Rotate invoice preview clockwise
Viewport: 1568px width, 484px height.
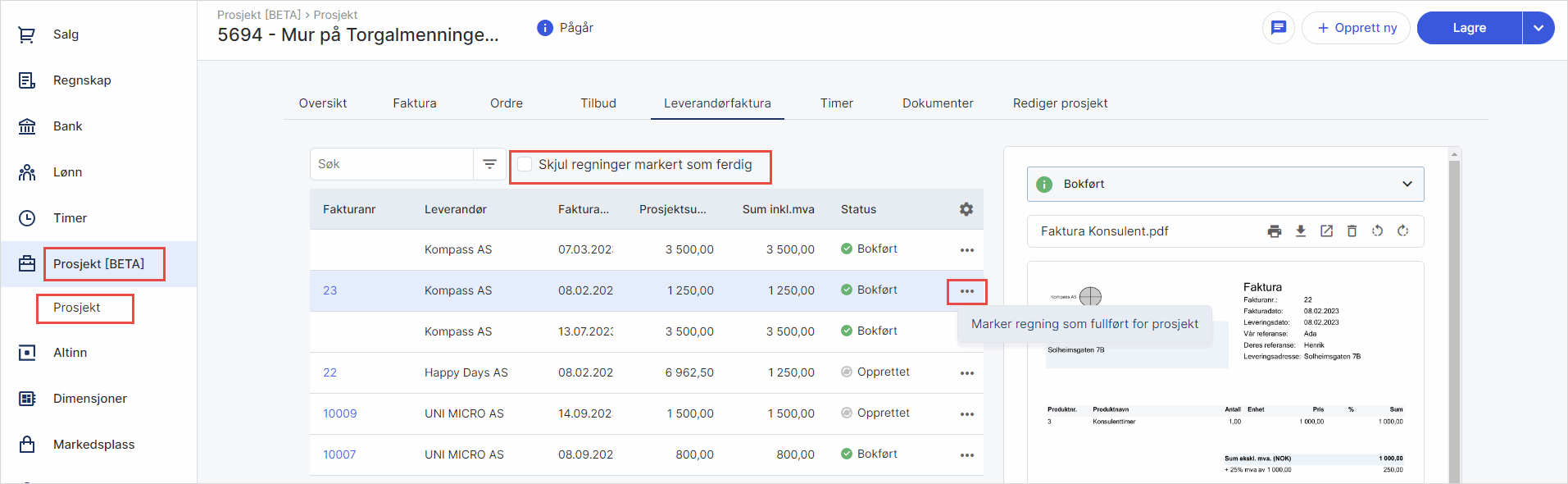coord(1402,231)
